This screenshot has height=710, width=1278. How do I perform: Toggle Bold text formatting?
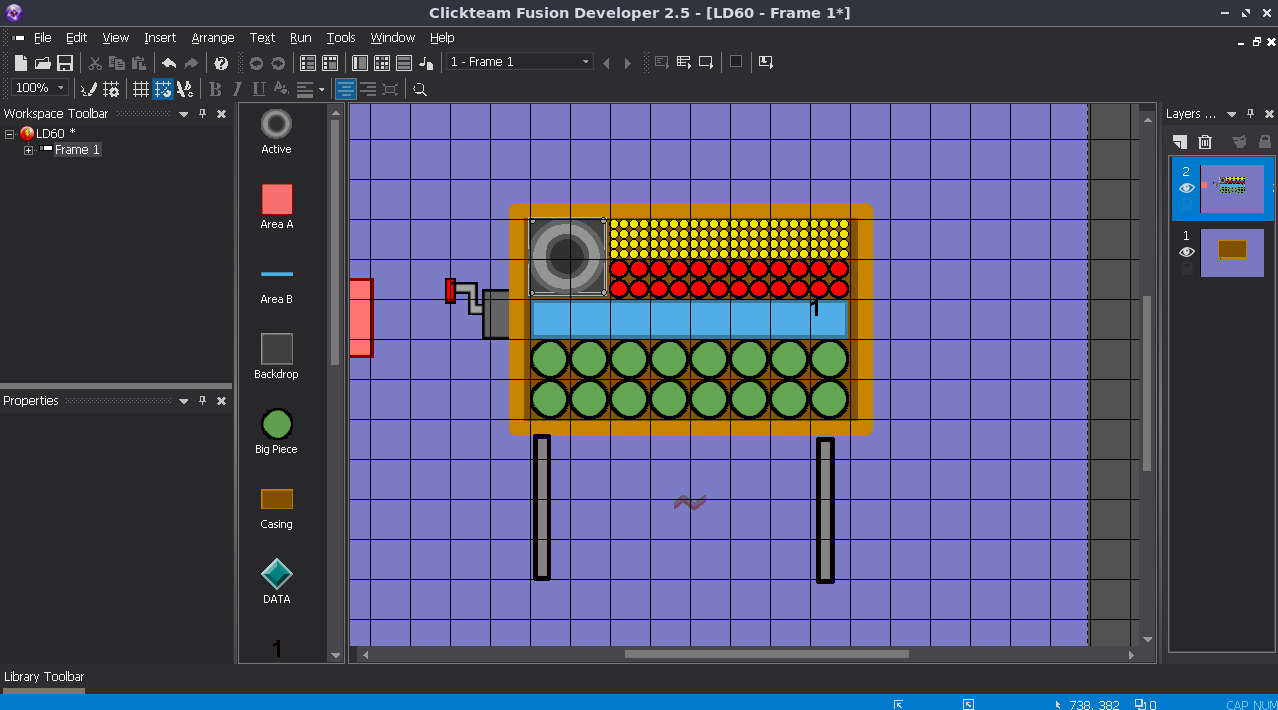click(215, 89)
